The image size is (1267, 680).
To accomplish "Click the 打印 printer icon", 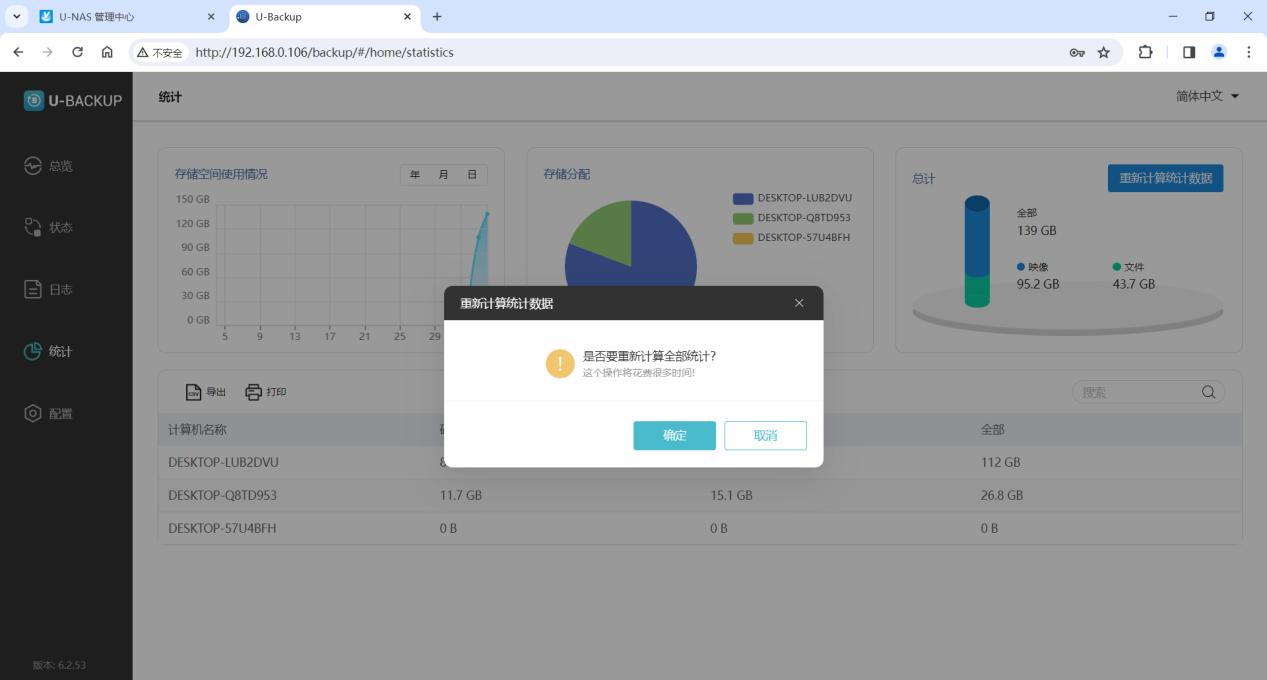I will point(254,392).
